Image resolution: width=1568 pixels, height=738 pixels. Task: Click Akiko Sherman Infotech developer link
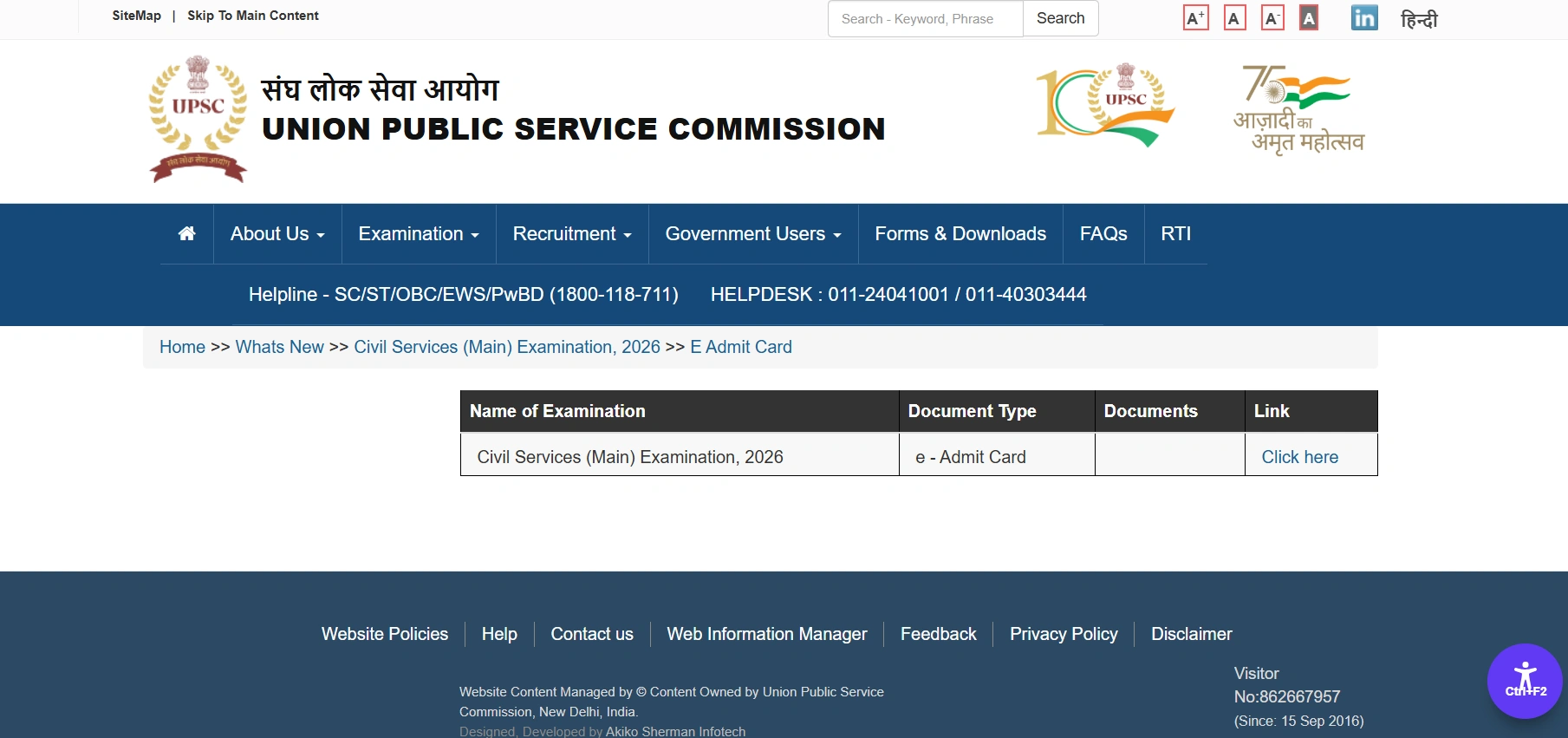[x=675, y=731]
